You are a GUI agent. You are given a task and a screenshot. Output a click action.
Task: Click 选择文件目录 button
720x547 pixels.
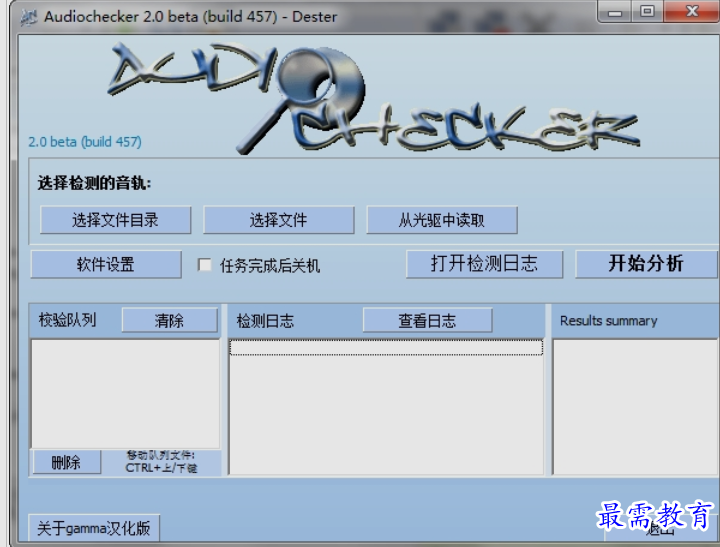pyautogui.click(x=115, y=220)
